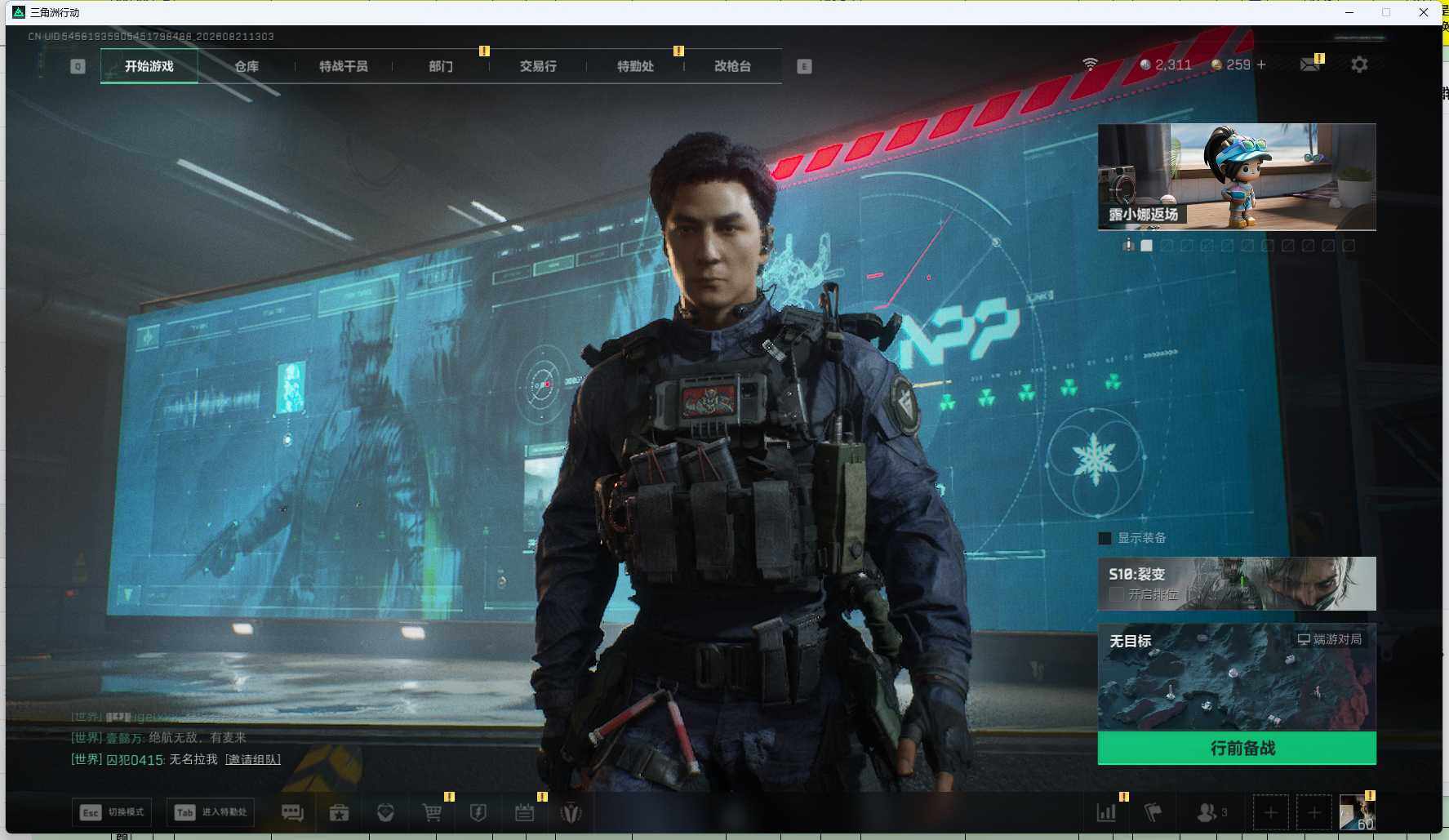The height and width of the screenshot is (840, 1449).
Task: Open the 露小娜返场 promo banner
Action: (1237, 176)
